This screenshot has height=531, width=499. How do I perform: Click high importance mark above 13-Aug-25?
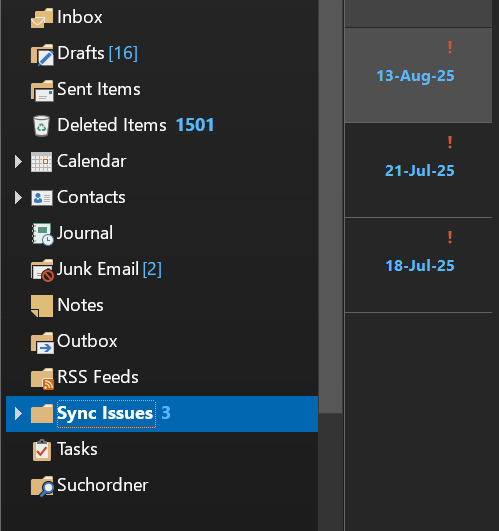(450, 47)
